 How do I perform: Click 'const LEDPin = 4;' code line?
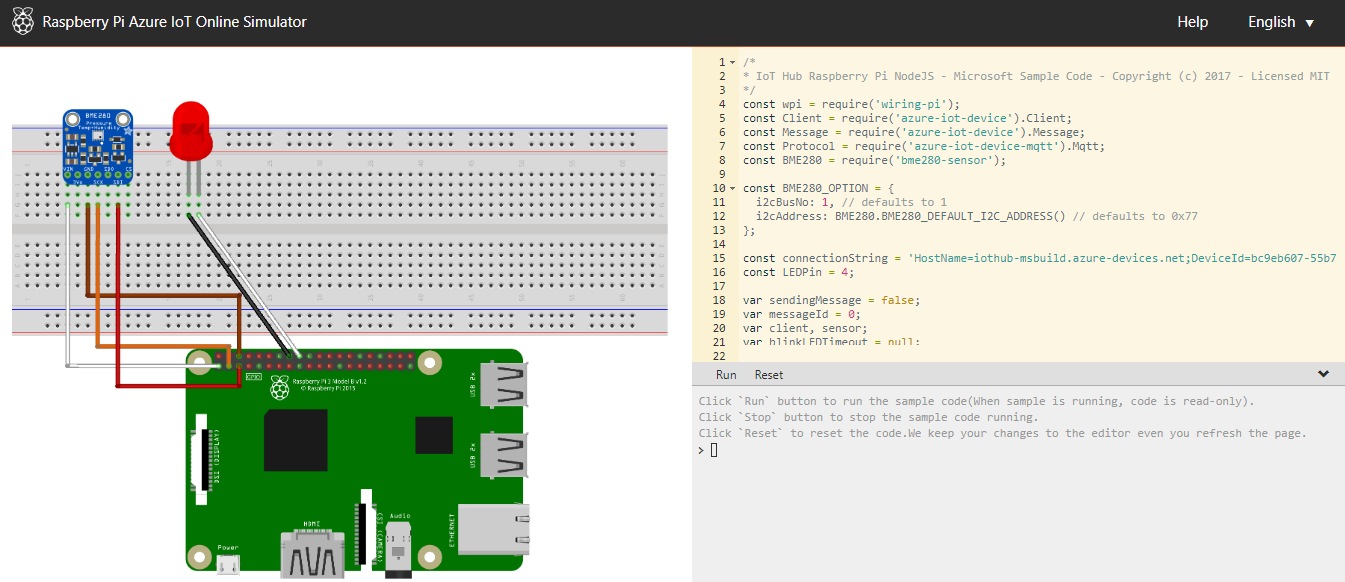tap(797, 272)
